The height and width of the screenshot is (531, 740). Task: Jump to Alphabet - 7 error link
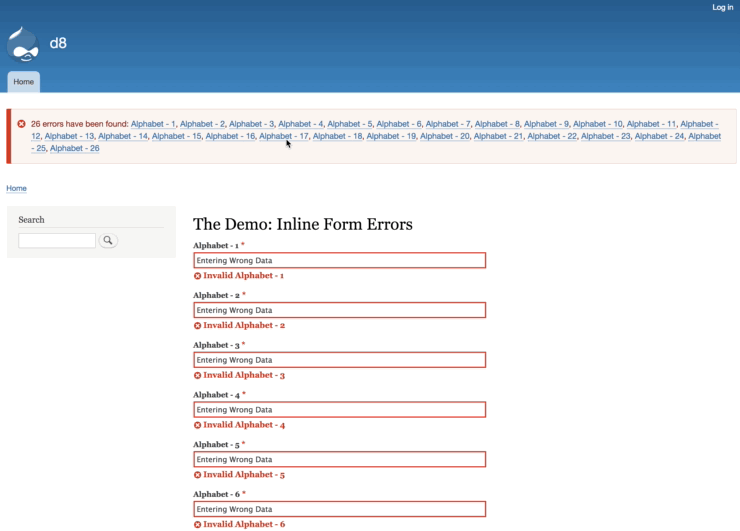448,124
